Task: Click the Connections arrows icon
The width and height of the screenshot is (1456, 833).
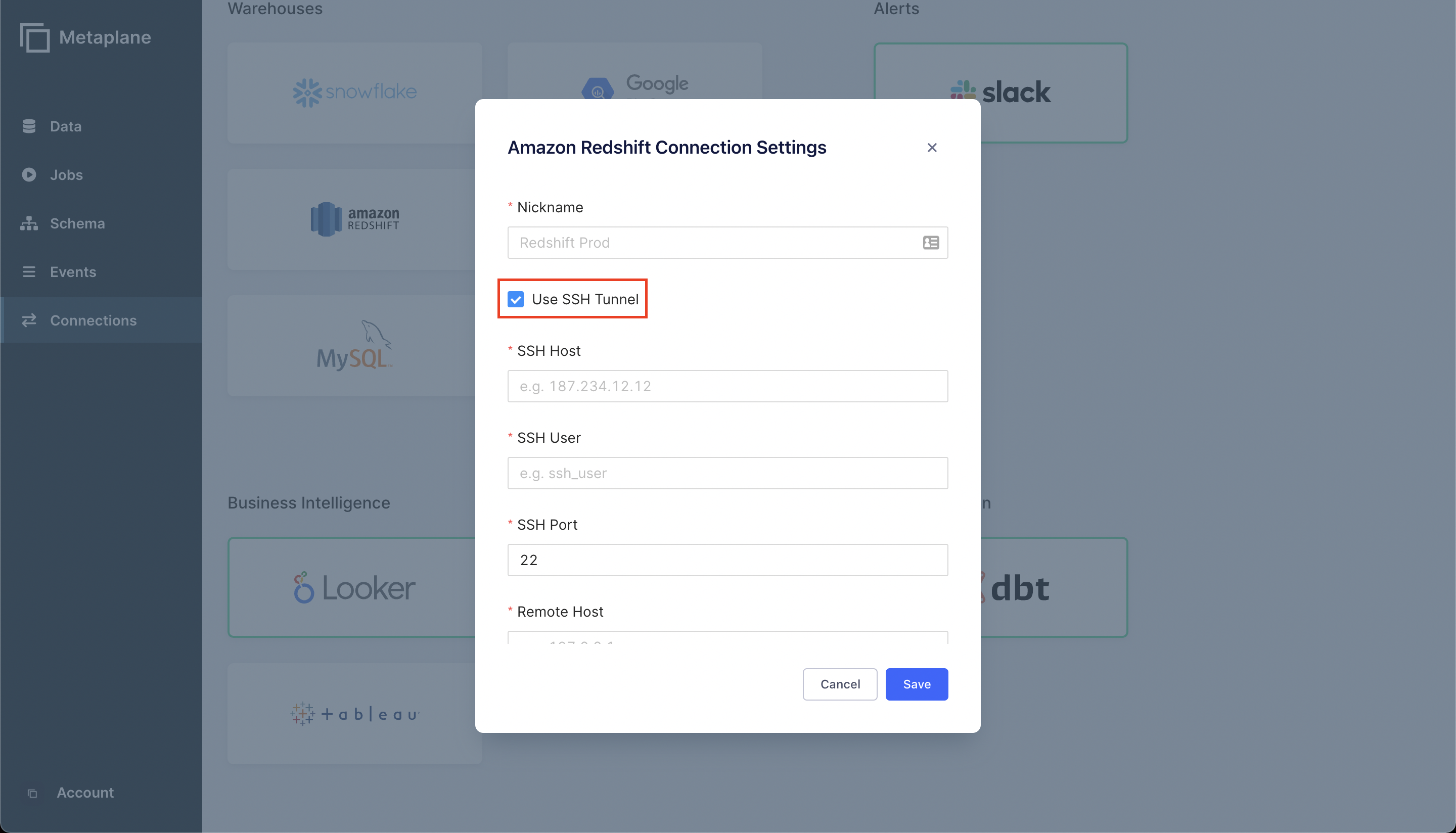Action: tap(29, 320)
